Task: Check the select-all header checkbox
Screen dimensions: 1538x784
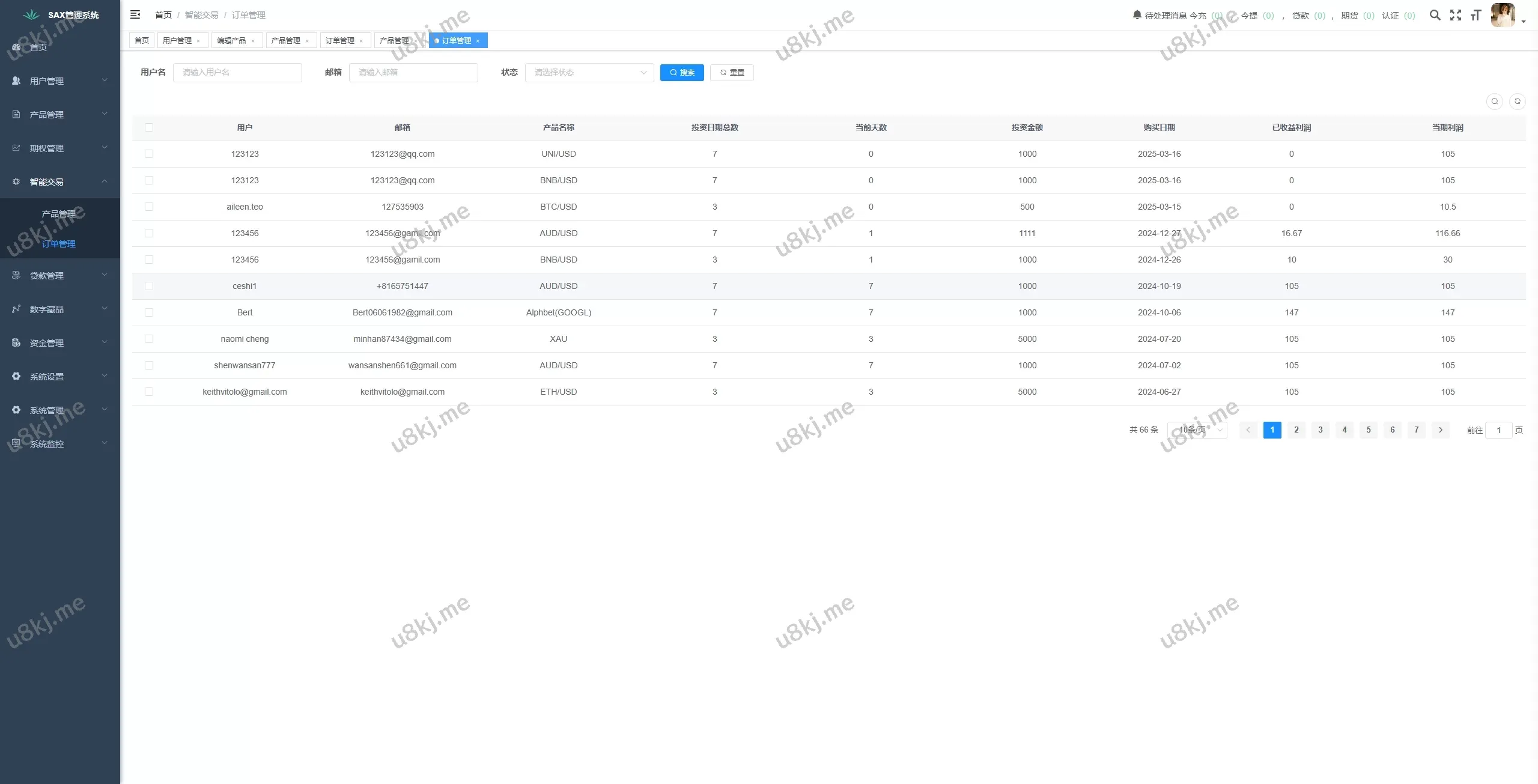Action: 149,127
